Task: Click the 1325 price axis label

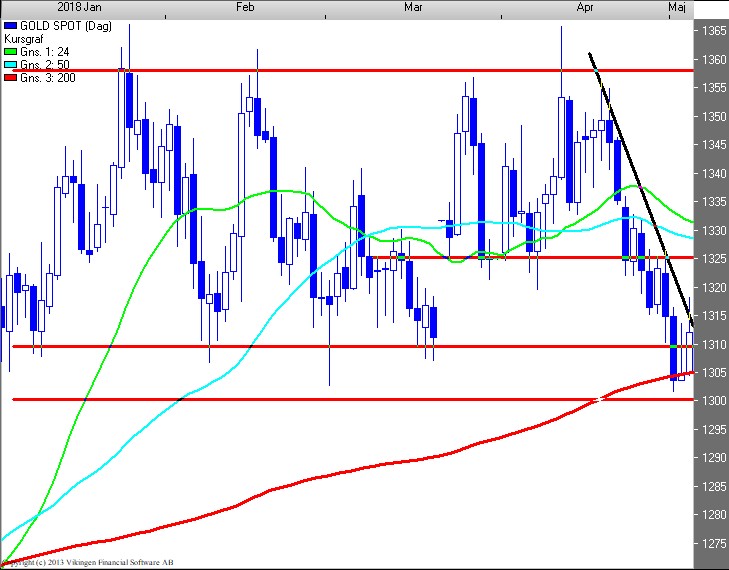Action: pos(712,259)
